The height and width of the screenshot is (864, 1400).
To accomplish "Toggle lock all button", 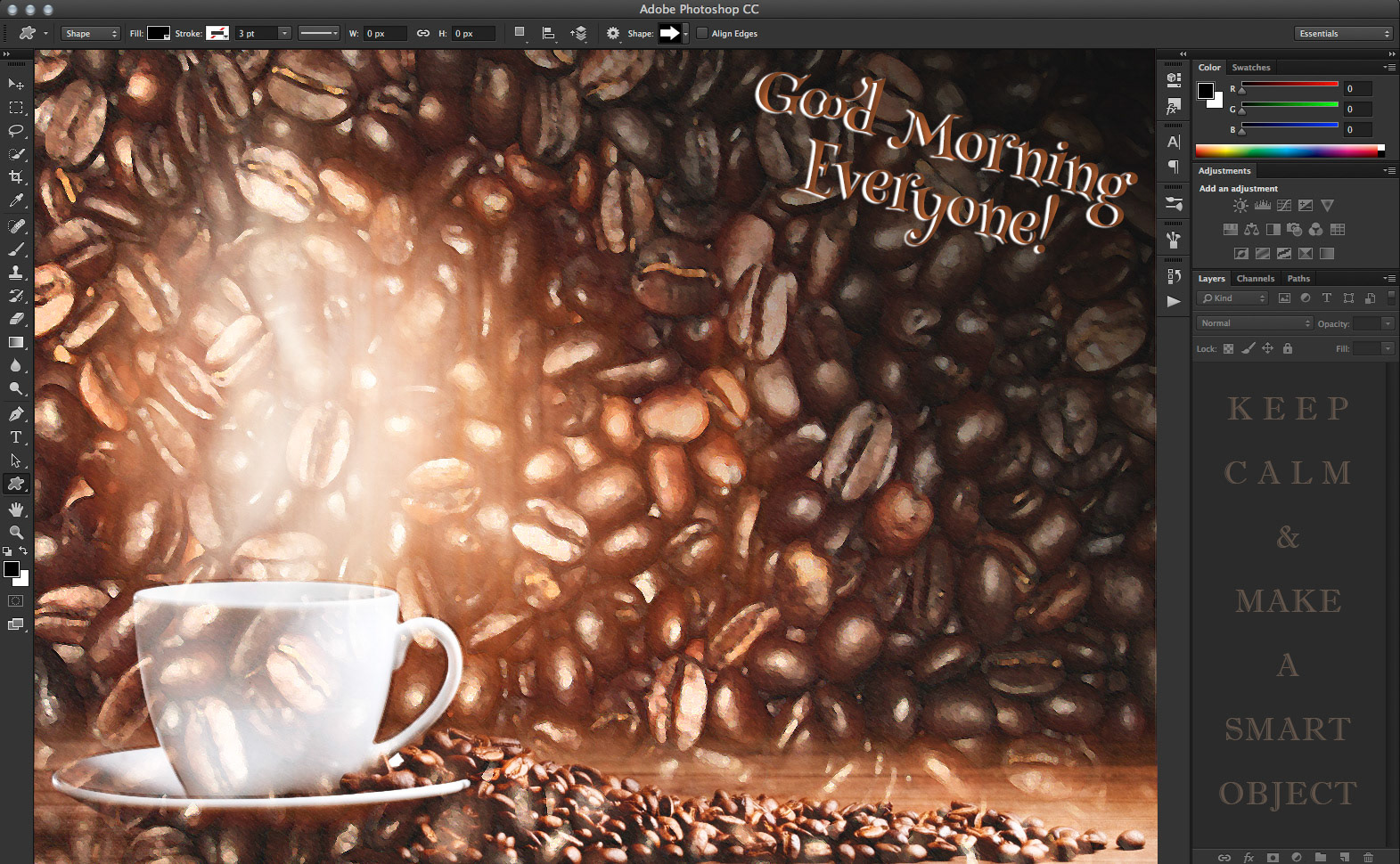I will 1288,348.
